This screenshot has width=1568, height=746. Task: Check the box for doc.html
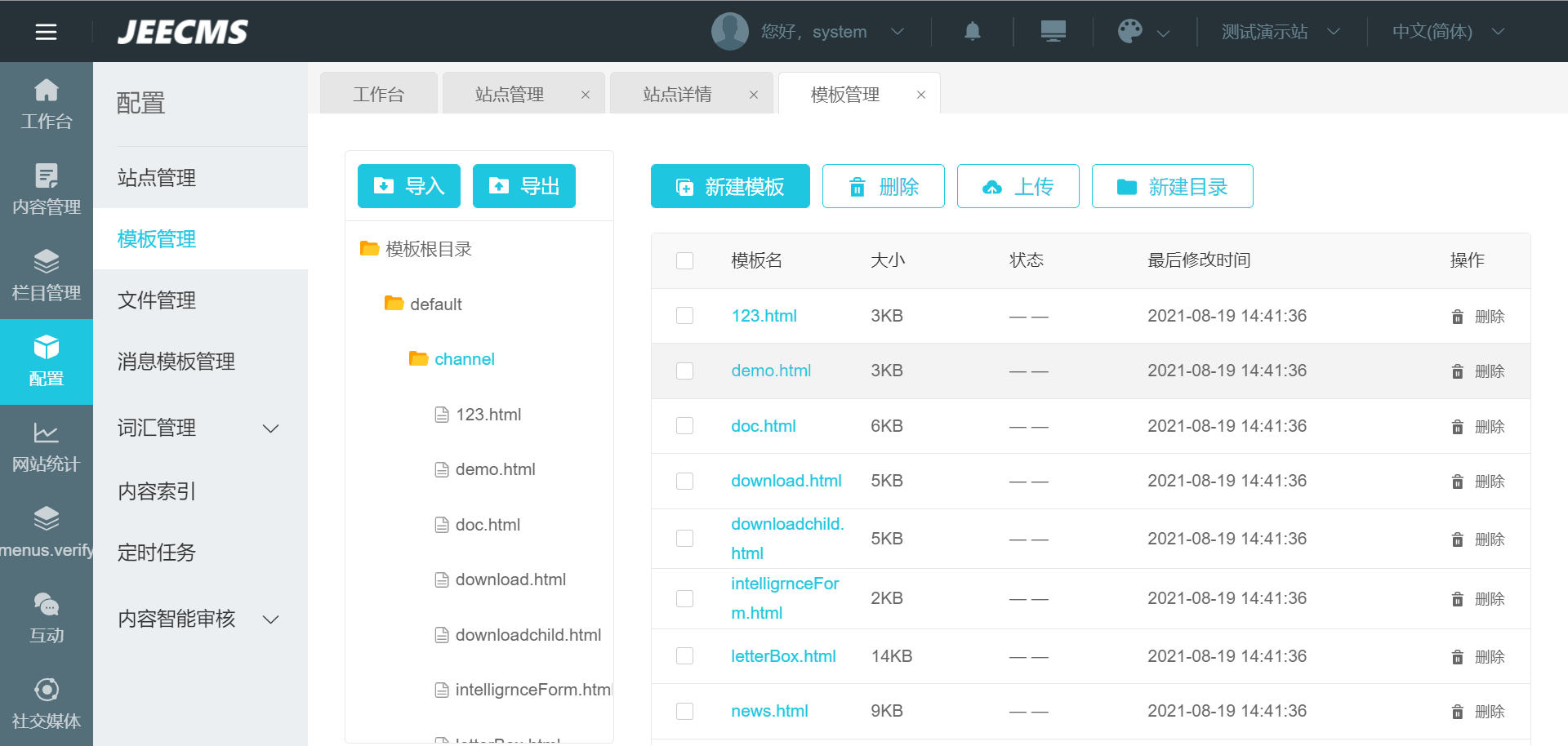click(684, 426)
